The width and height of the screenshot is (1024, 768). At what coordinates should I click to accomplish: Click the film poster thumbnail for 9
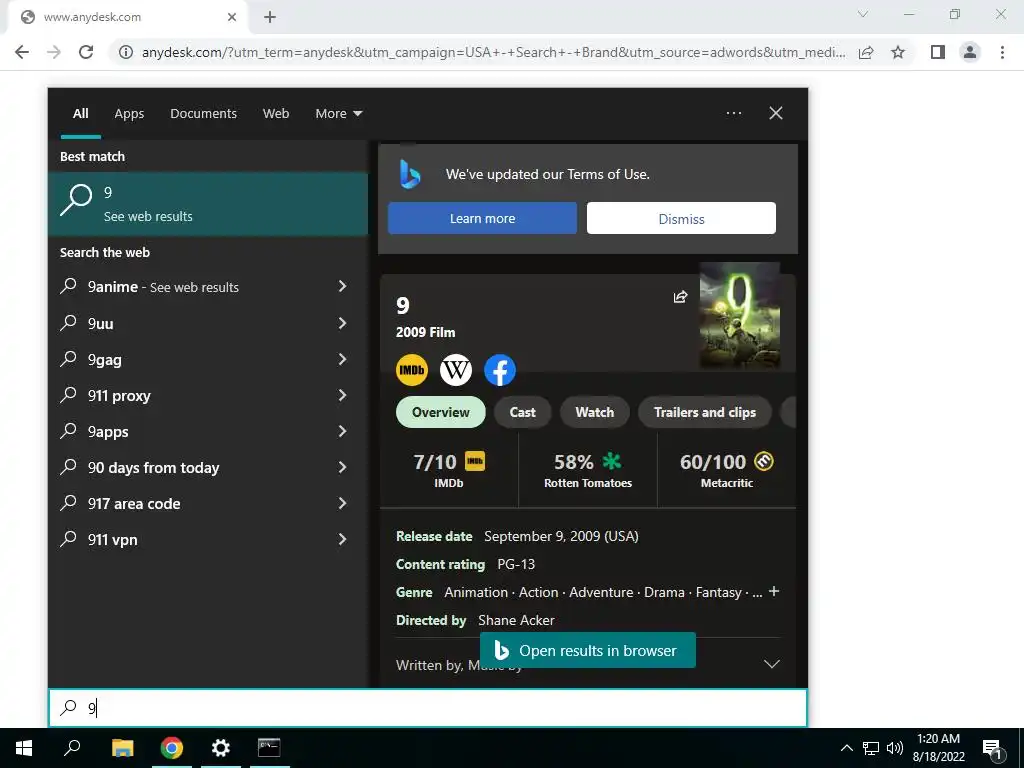740,315
